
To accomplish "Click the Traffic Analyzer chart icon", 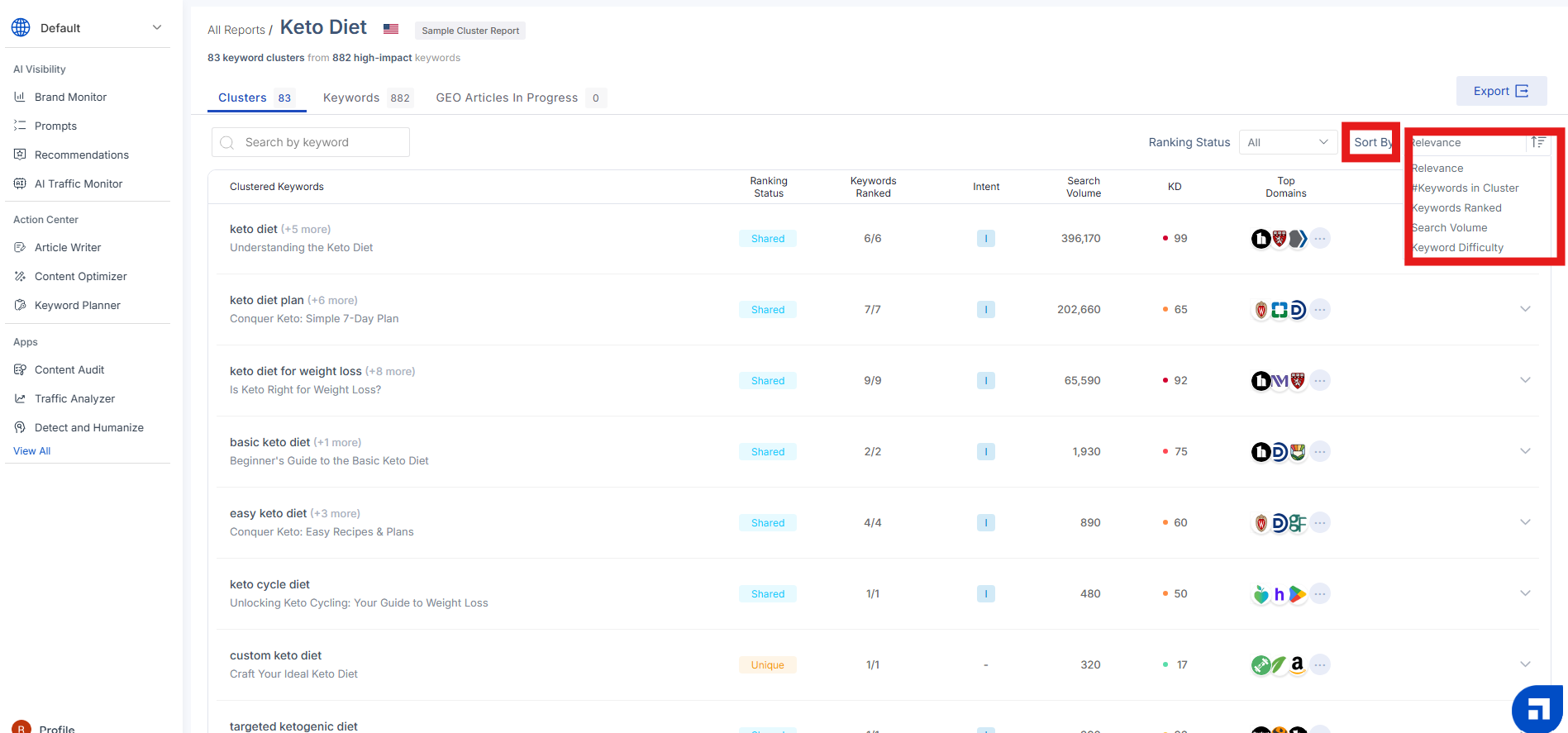I will (20, 398).
